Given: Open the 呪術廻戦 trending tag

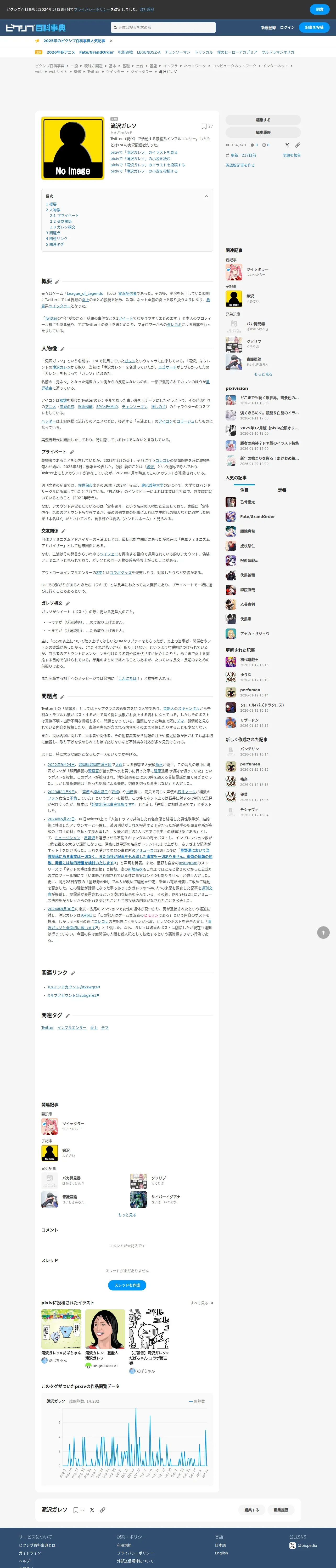Looking at the screenshot, I should pos(125,52).
